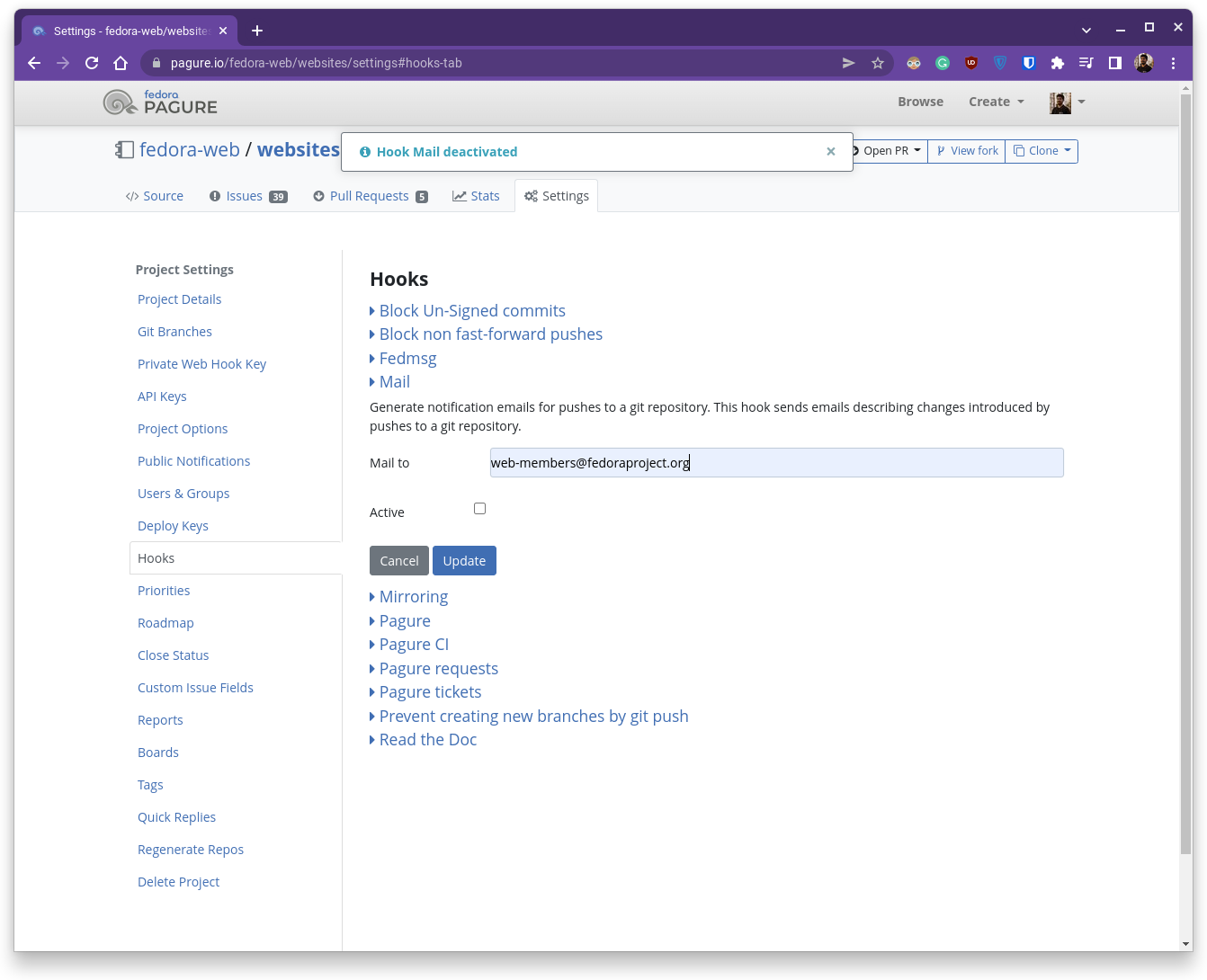The width and height of the screenshot is (1207, 980).
Task: Open Deploy Keys settings
Action: (x=173, y=526)
